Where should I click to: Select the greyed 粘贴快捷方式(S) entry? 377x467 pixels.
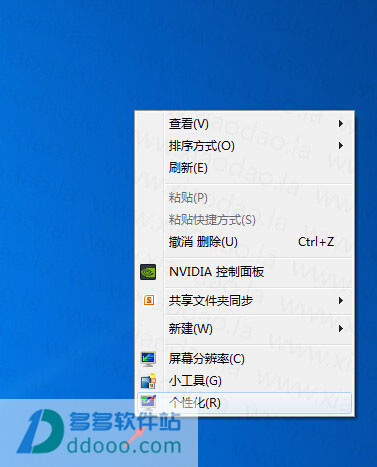click(x=244, y=220)
